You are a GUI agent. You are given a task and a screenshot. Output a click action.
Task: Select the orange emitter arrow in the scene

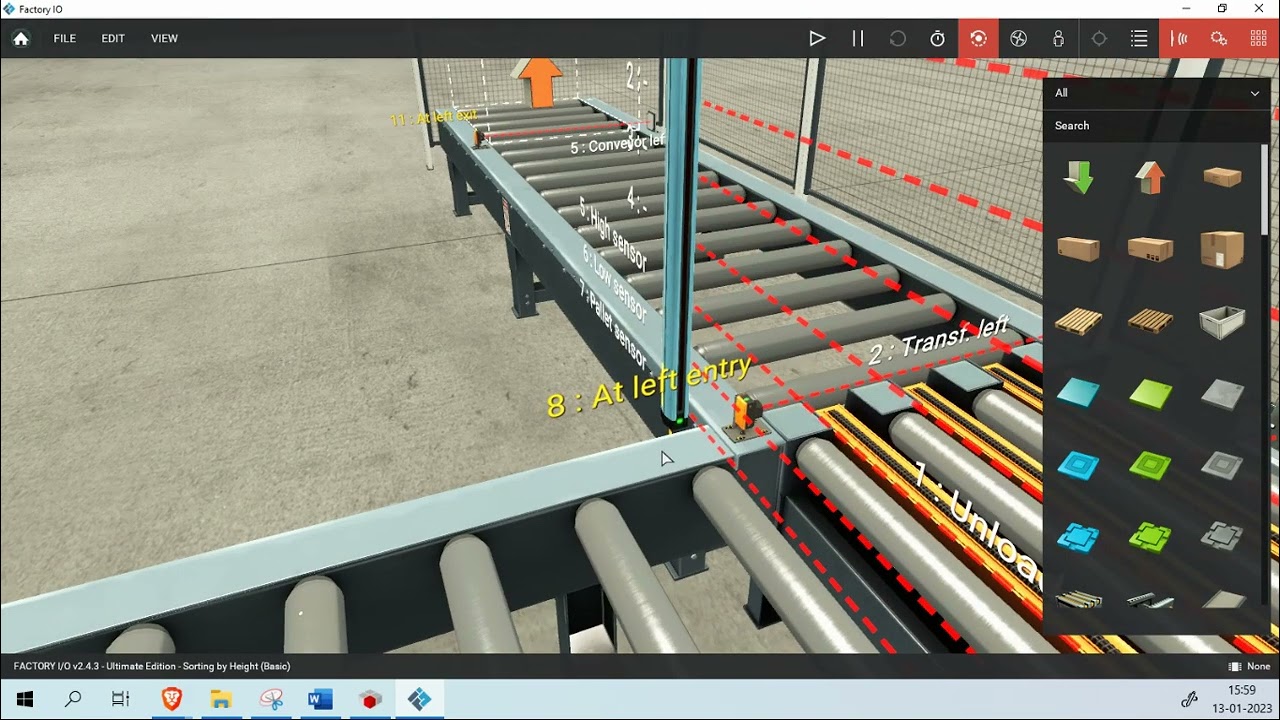[x=540, y=82]
